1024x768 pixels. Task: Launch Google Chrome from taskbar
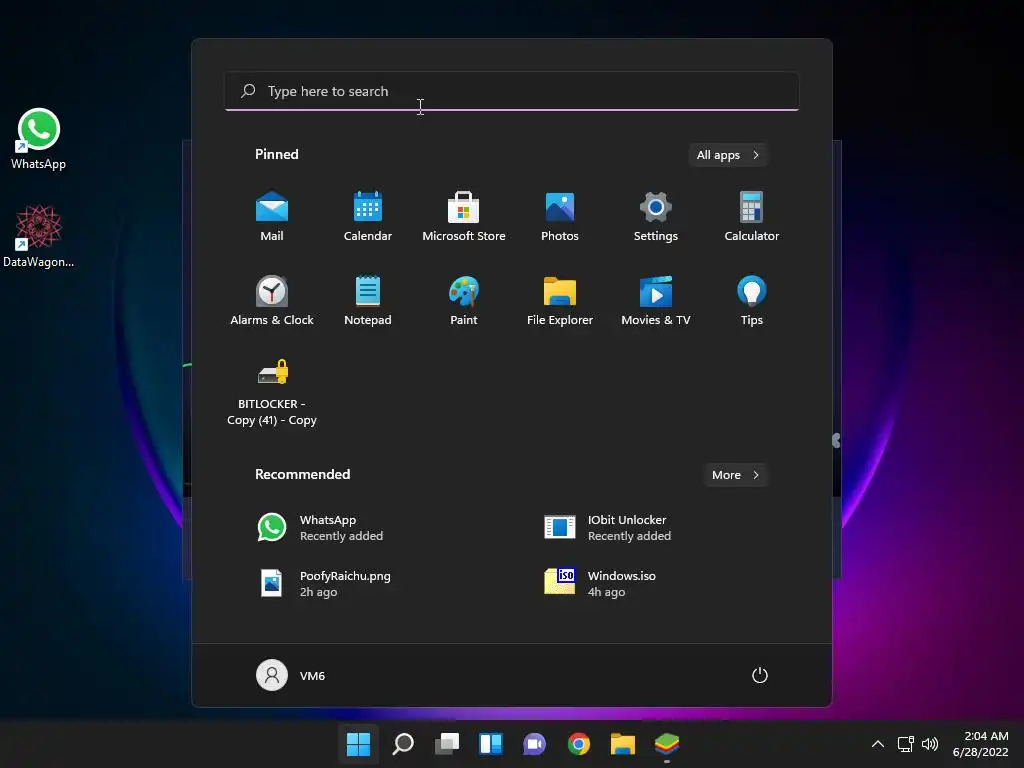click(579, 744)
